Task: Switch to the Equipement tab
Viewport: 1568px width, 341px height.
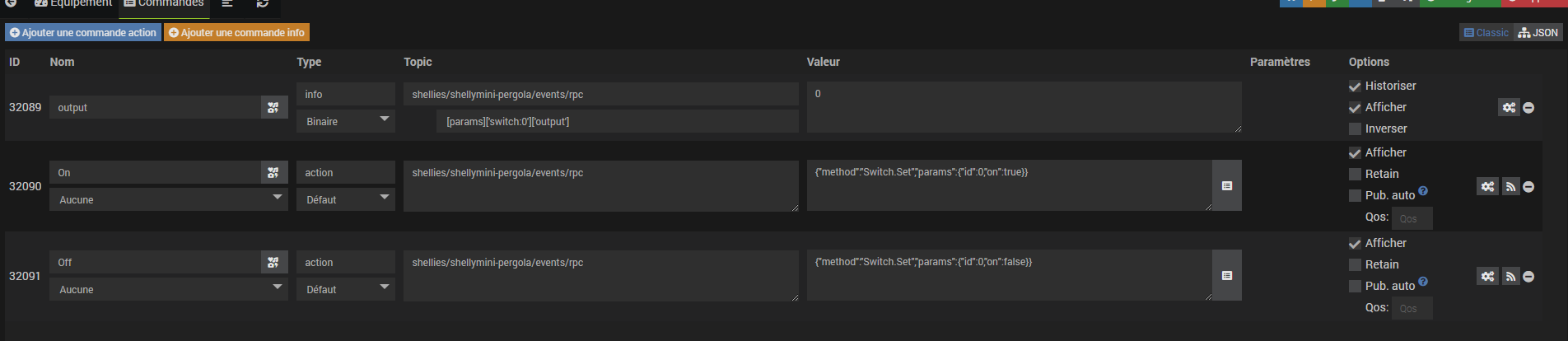Action: pos(72,3)
